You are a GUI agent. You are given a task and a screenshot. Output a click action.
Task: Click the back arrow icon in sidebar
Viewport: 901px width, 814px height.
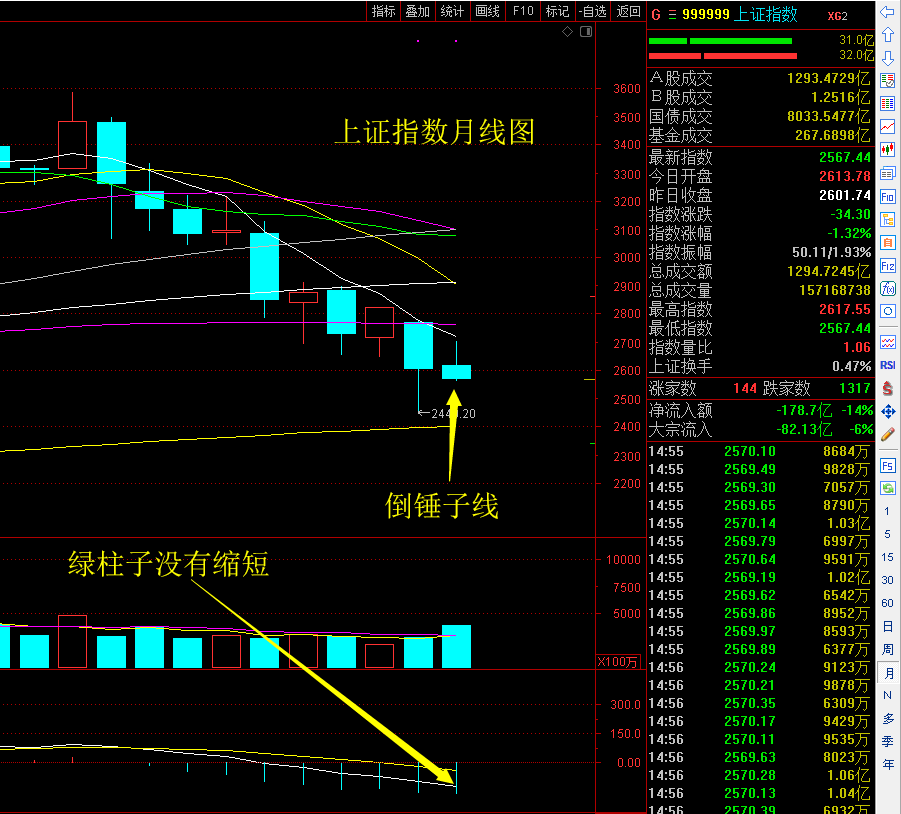887,12
